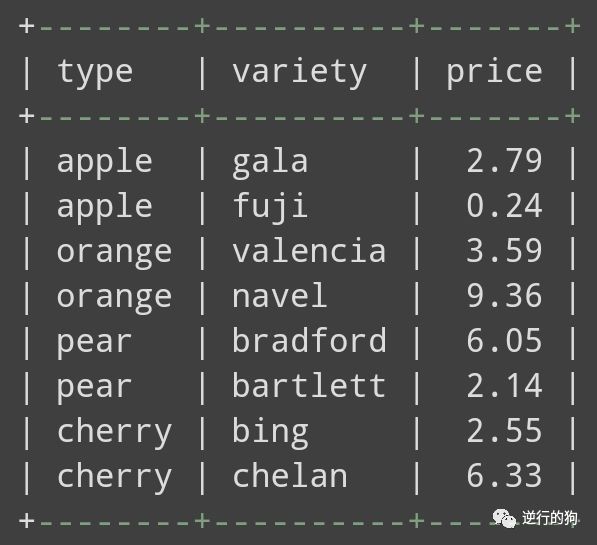
Task: Click the price value 3.59
Action: tap(504, 251)
